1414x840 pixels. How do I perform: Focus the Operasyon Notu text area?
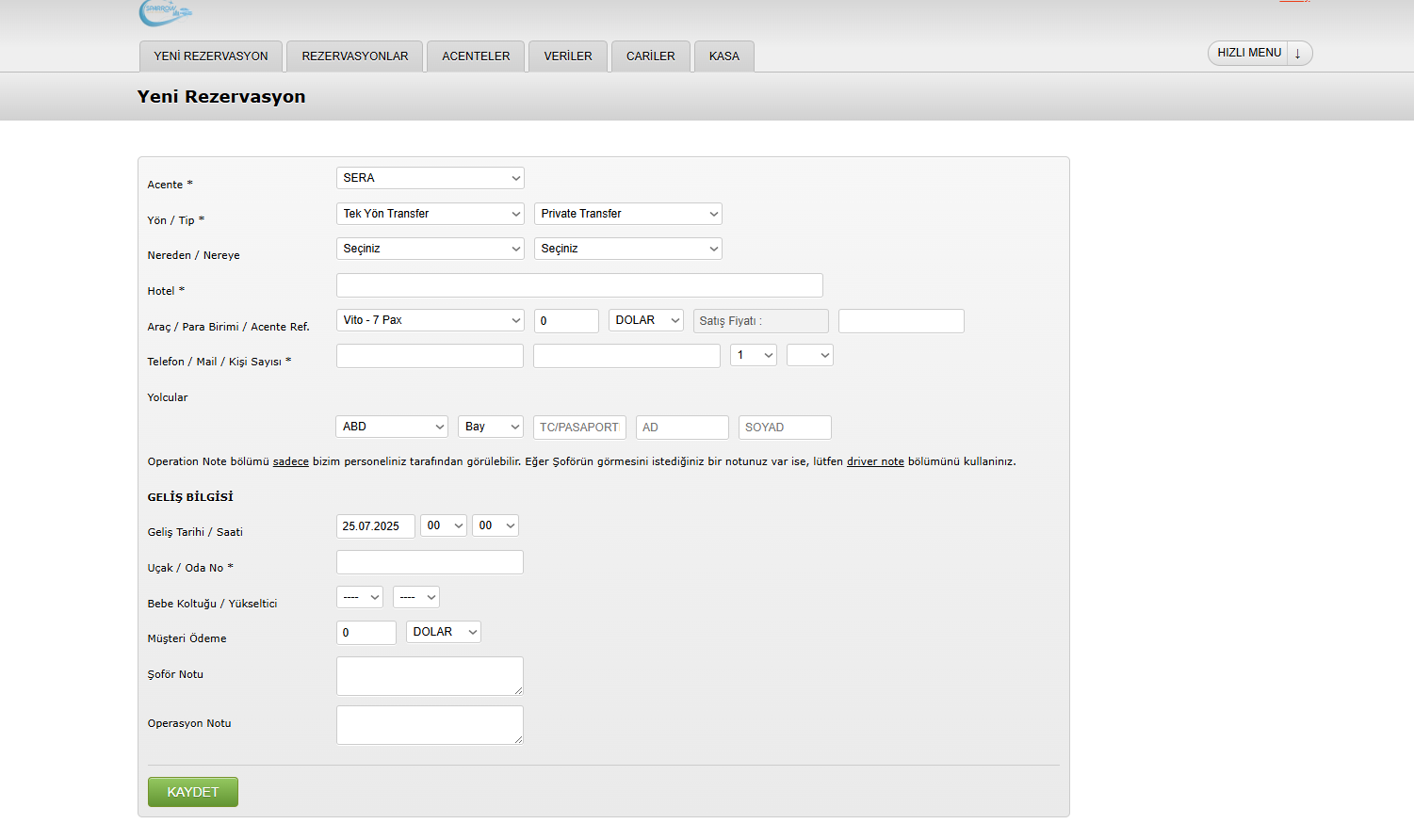(430, 725)
